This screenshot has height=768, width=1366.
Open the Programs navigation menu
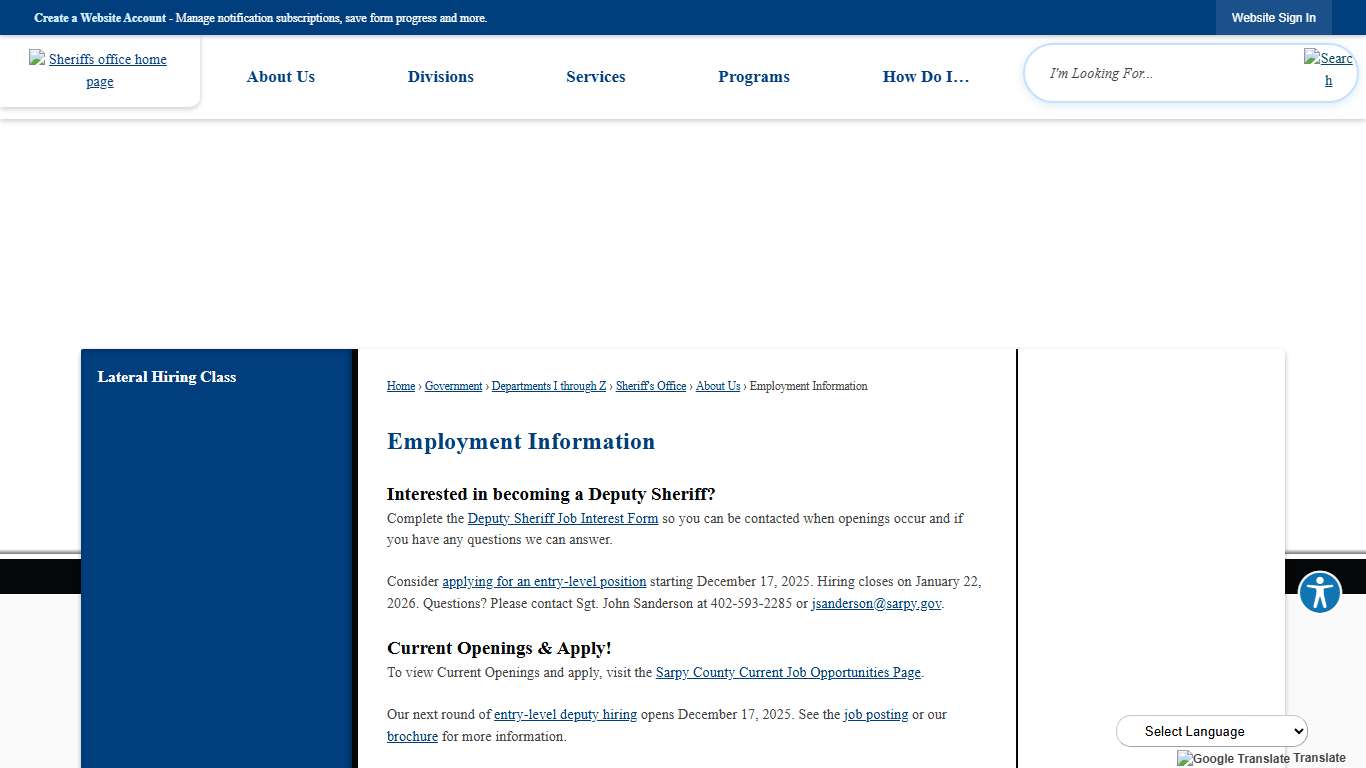point(753,76)
